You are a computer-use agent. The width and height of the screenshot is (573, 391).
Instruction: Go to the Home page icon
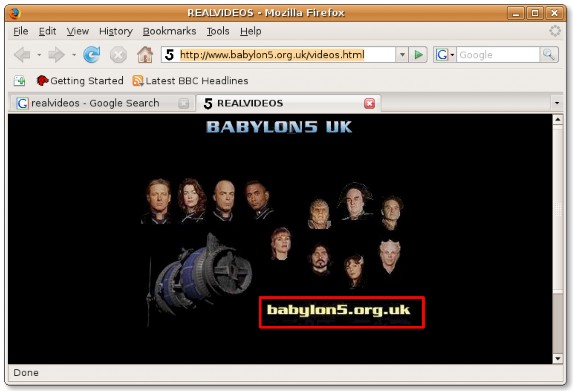pos(145,55)
